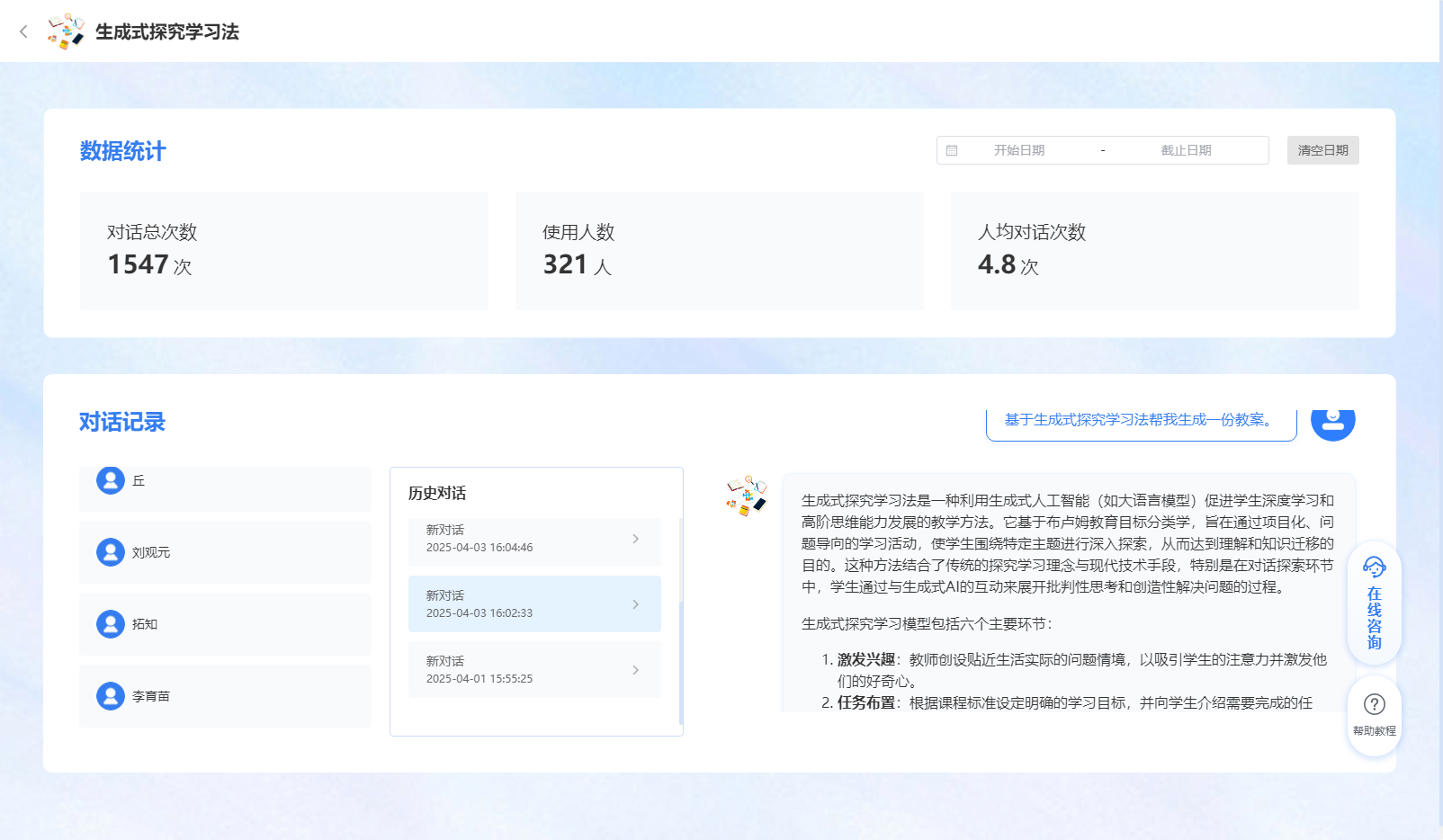Open the 帮助教程 question mark icon
This screenshot has width=1443, height=840.
click(1374, 704)
